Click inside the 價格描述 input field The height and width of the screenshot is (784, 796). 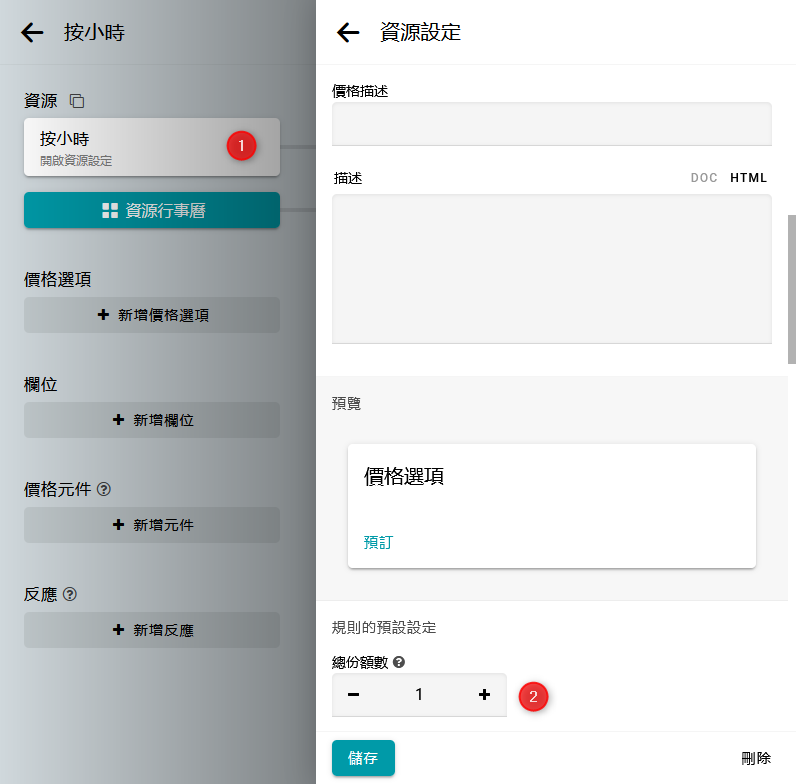point(551,124)
